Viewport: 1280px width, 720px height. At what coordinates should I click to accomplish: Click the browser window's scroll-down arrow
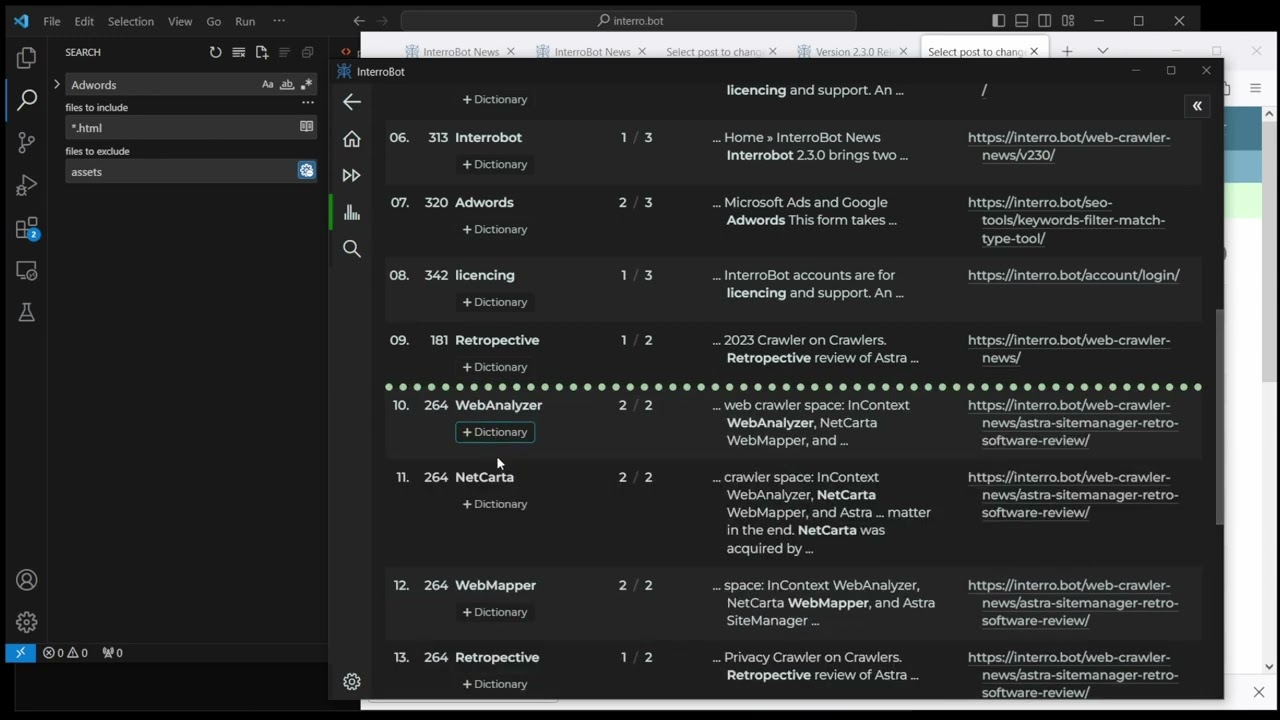click(x=1269, y=666)
